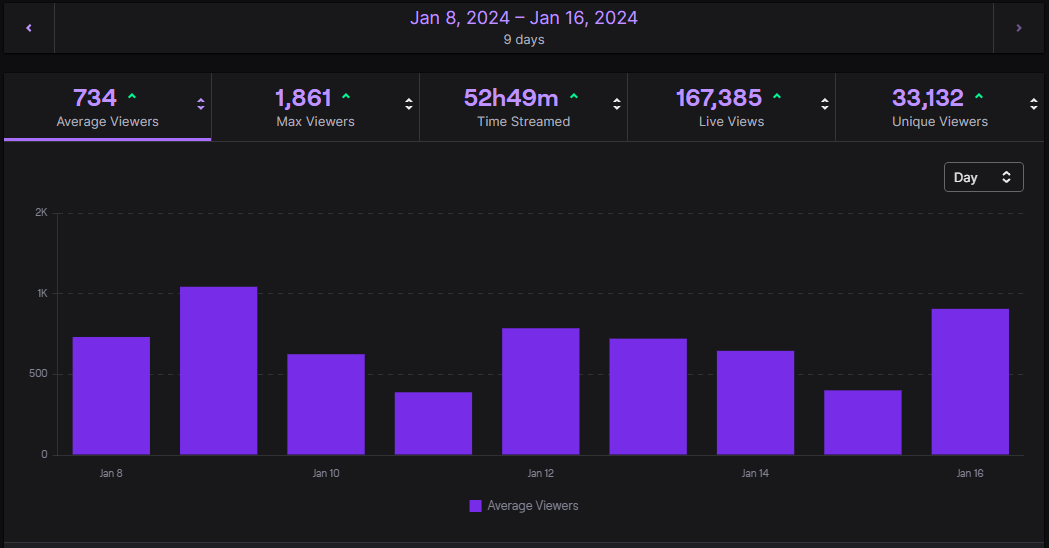Click the 500 y-axis label

tap(38, 373)
